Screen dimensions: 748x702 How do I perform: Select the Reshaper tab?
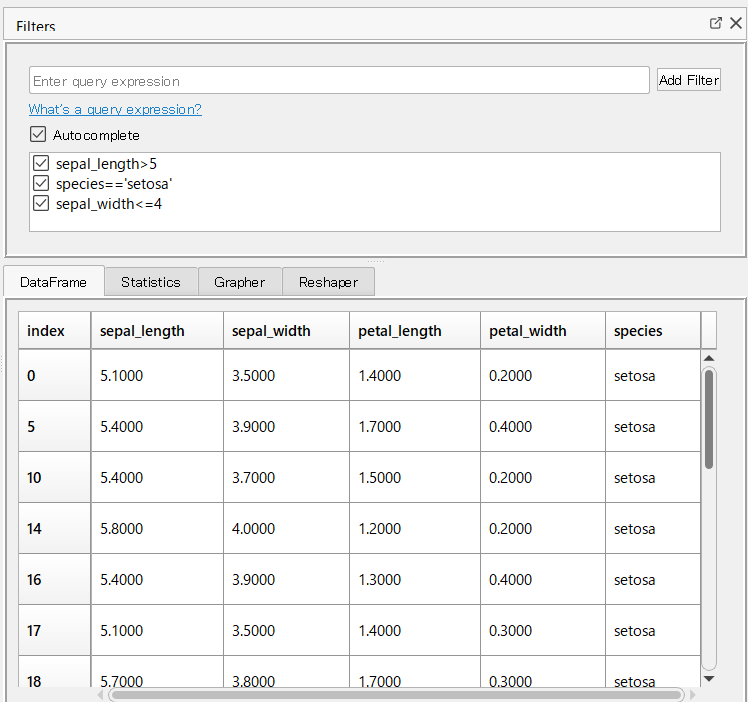327,282
